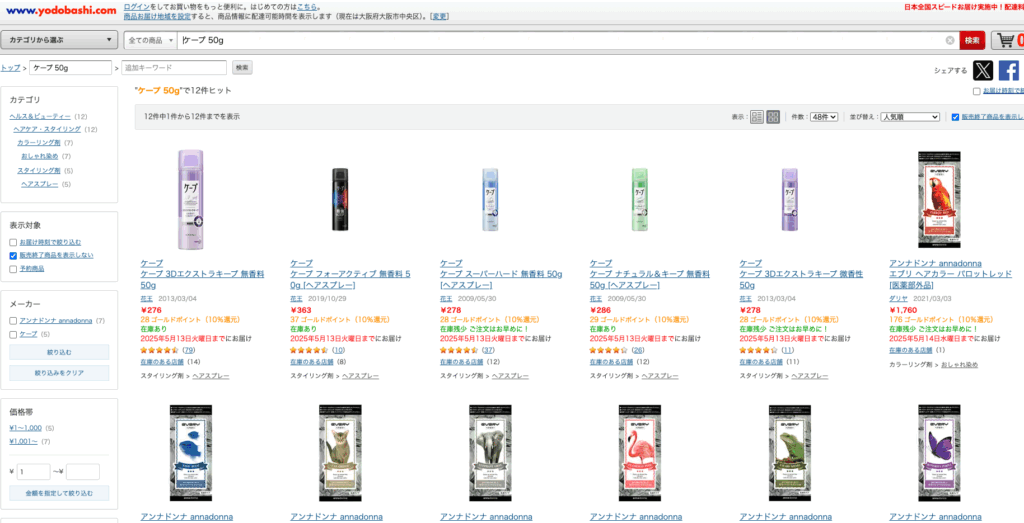The width and height of the screenshot is (1024, 523).
Task: Click the red 検索 search button
Action: [972, 40]
